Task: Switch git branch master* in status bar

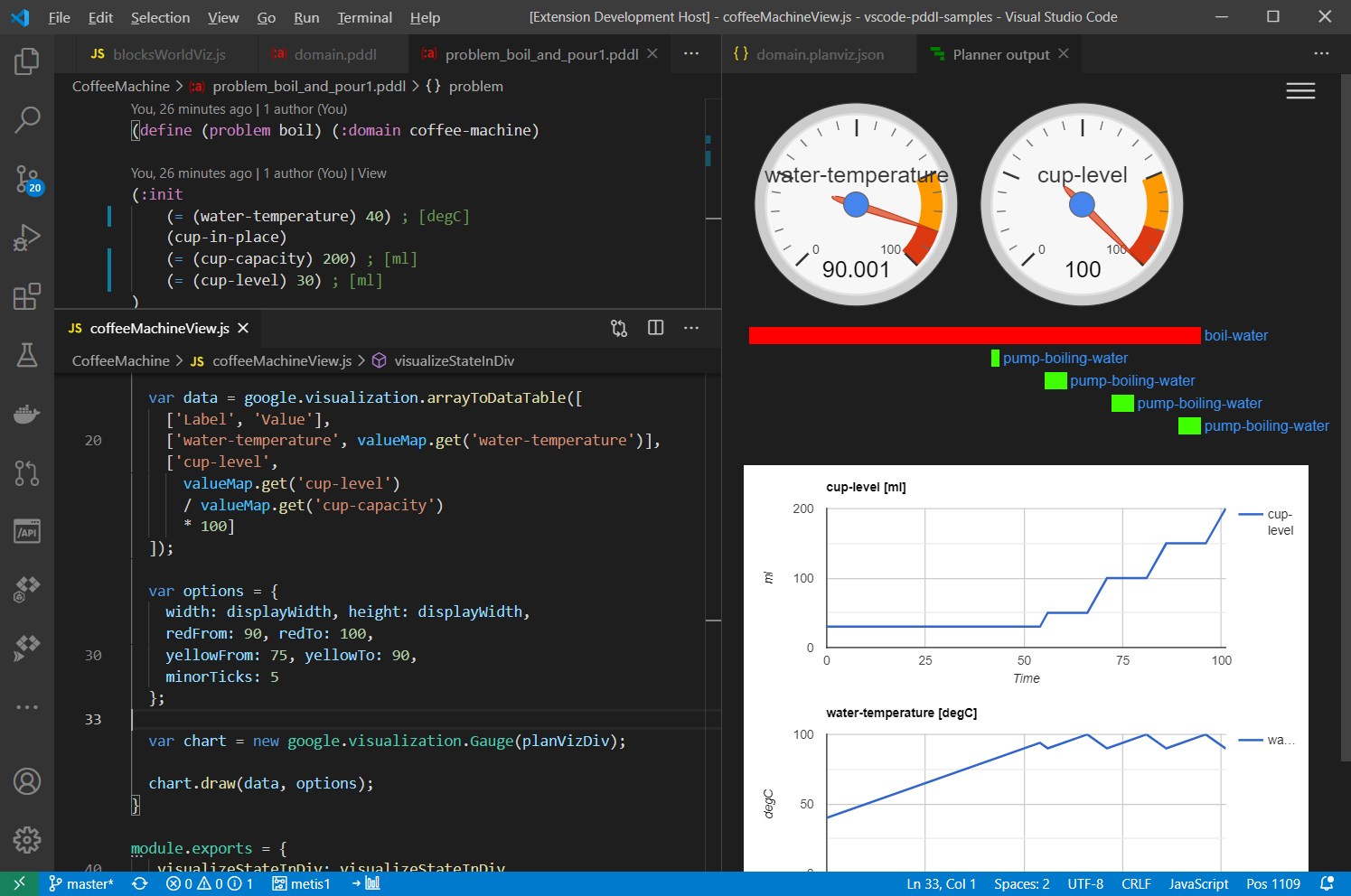Action: tap(81, 884)
